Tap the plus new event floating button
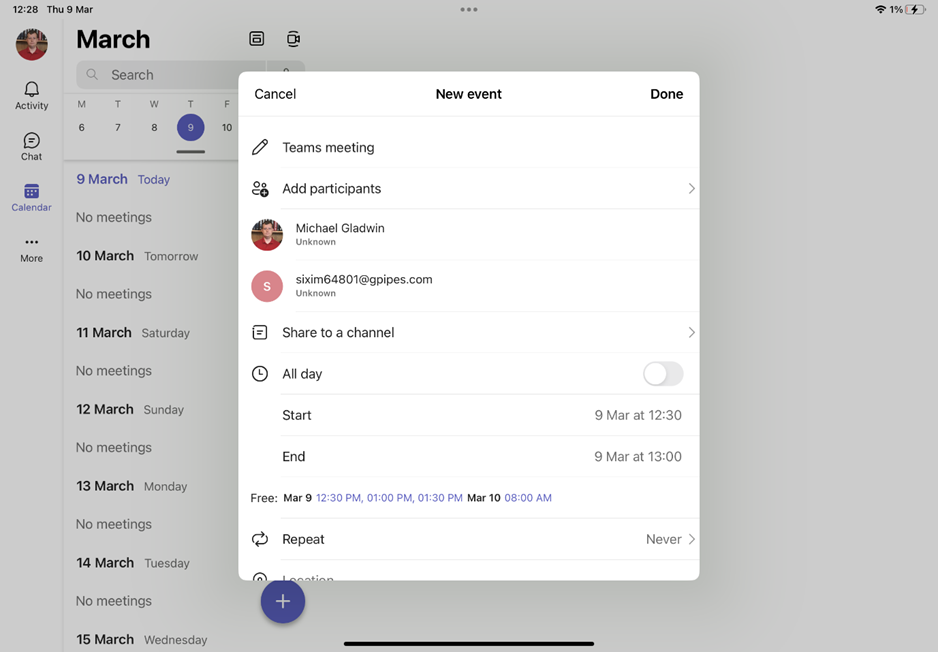This screenshot has width=938, height=652. tap(283, 601)
